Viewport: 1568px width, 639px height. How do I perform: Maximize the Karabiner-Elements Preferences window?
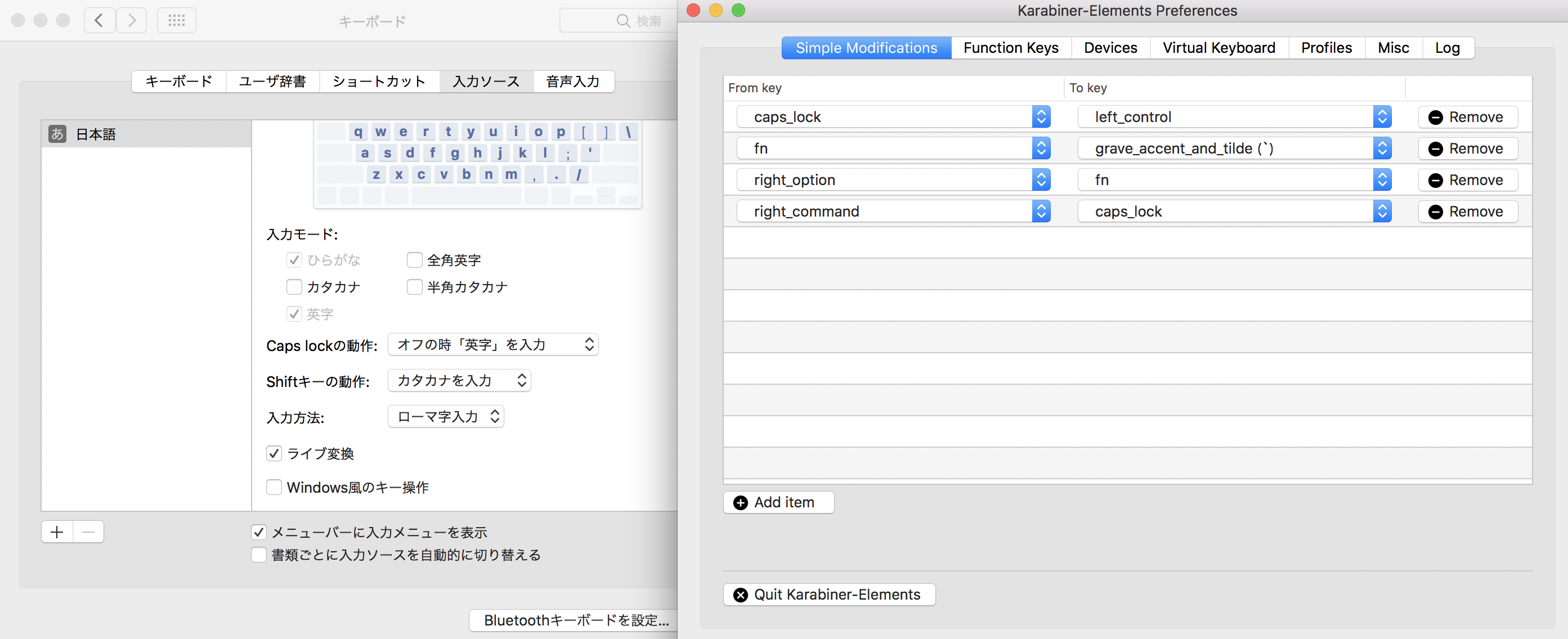[x=738, y=10]
